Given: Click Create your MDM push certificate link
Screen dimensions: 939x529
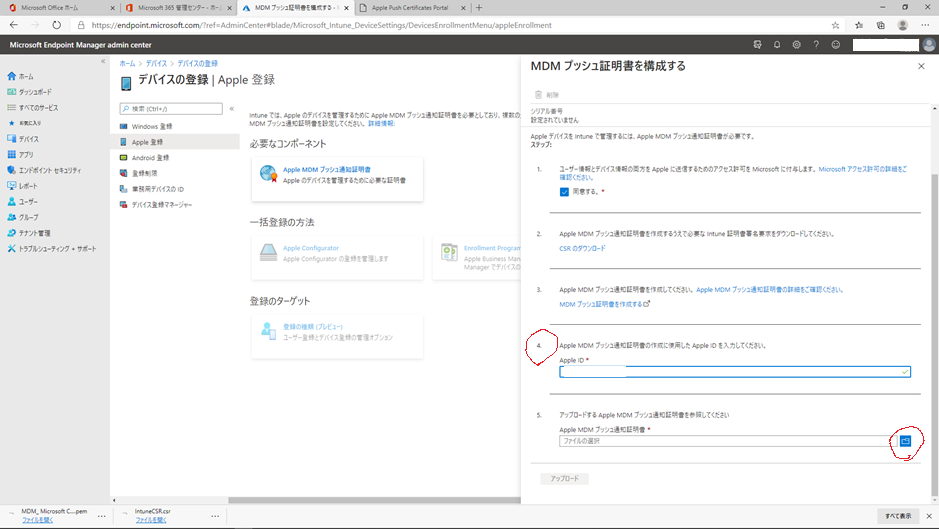Looking at the screenshot, I should point(604,304).
